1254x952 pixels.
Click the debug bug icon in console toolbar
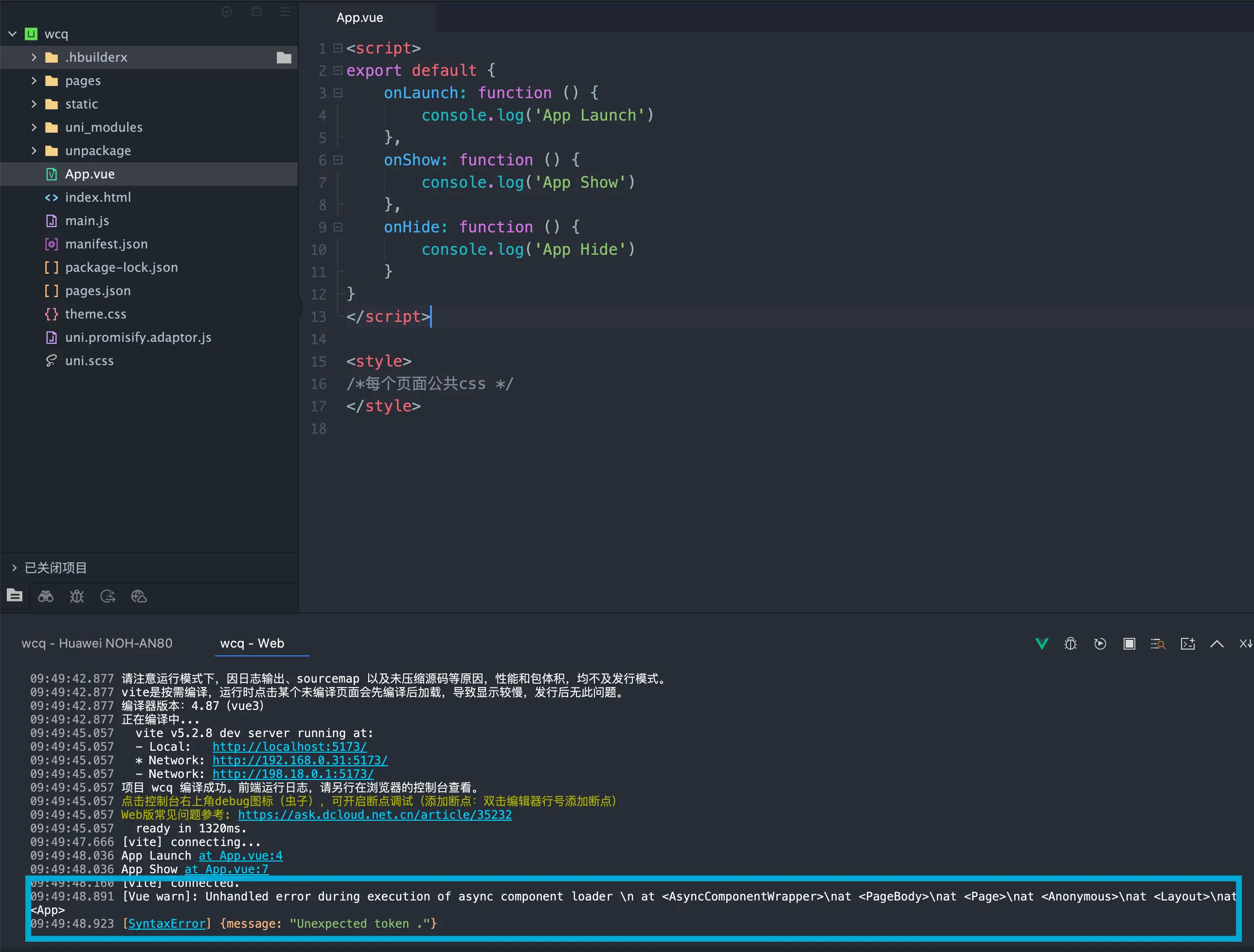coord(1070,644)
